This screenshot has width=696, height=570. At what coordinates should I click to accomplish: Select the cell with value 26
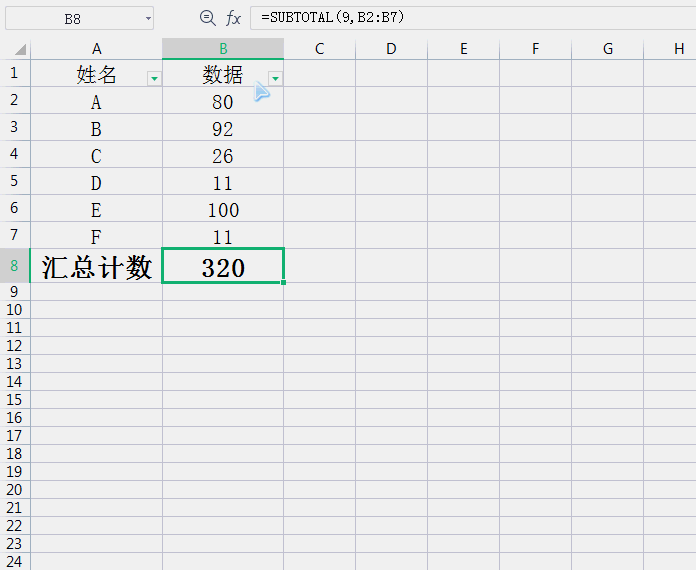click(x=223, y=154)
